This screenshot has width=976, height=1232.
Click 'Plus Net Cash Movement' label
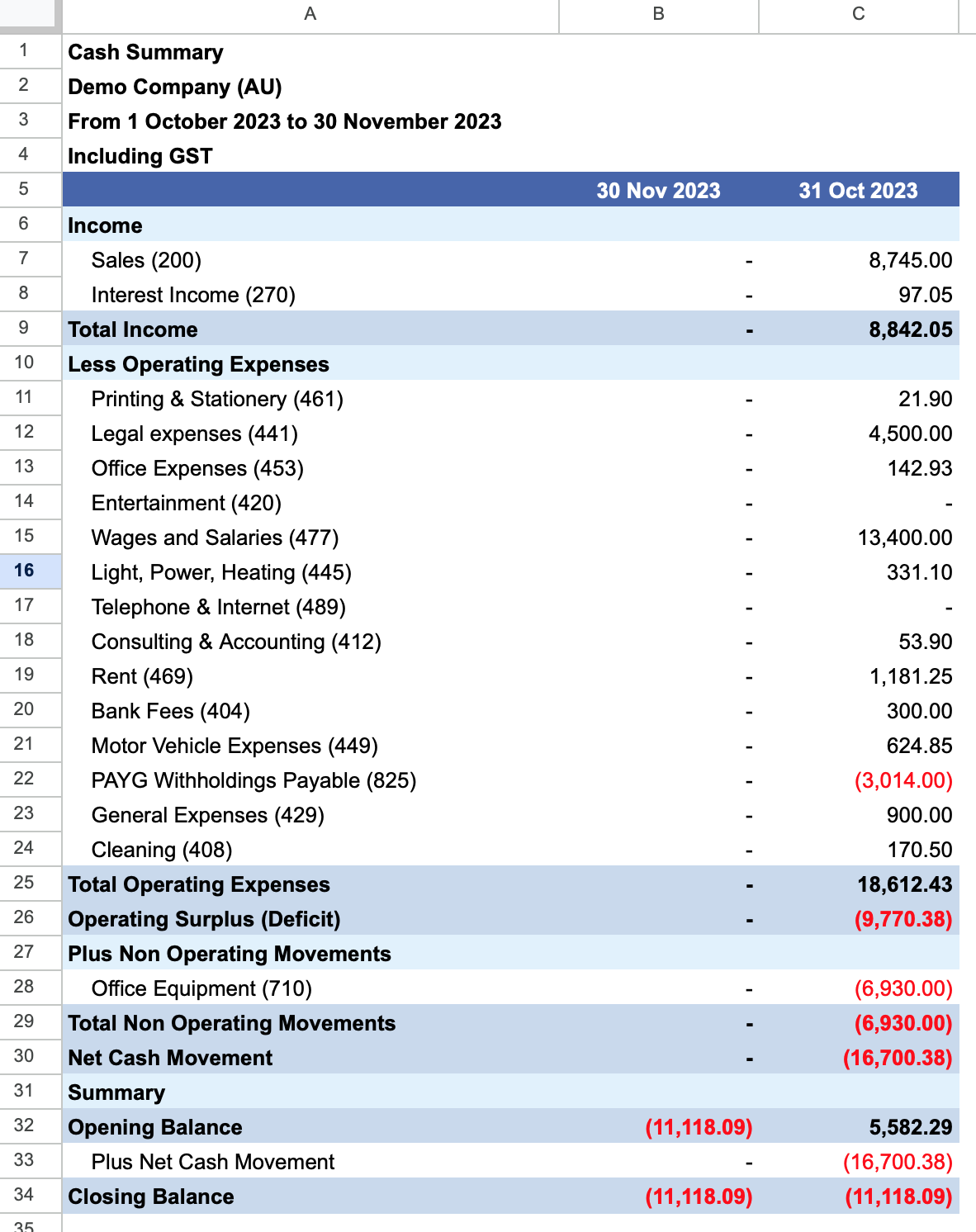click(x=213, y=1162)
